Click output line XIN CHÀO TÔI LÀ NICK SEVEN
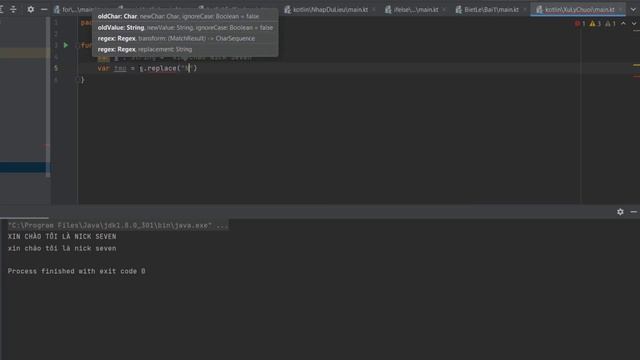 coord(62,237)
